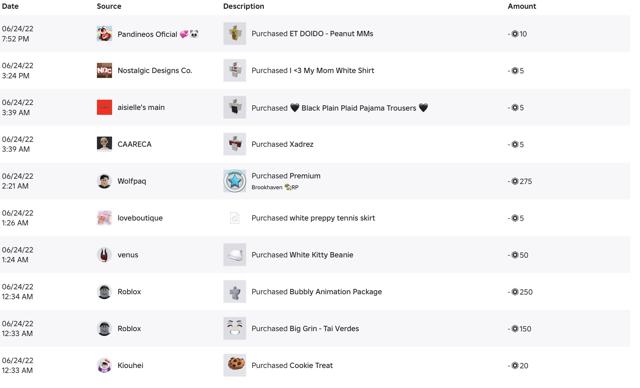This screenshot has width=640, height=388.
Task: Open aisielle's main red avatar
Action: click(104, 107)
